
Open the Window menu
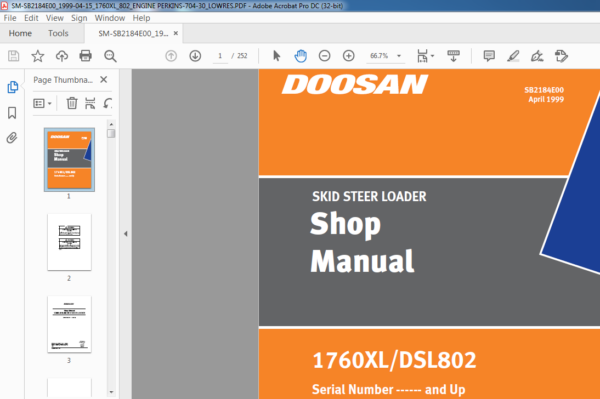pos(110,18)
